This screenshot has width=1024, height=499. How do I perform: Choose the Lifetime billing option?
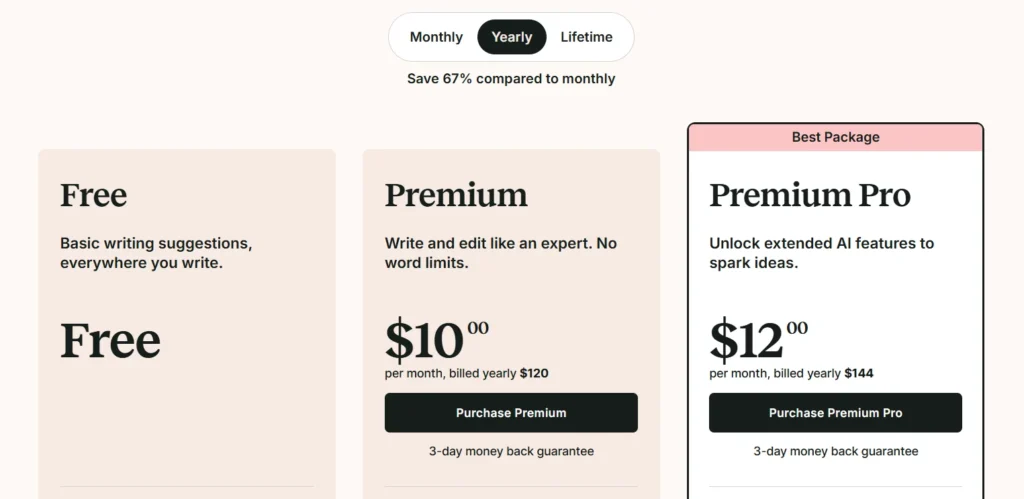tap(586, 37)
